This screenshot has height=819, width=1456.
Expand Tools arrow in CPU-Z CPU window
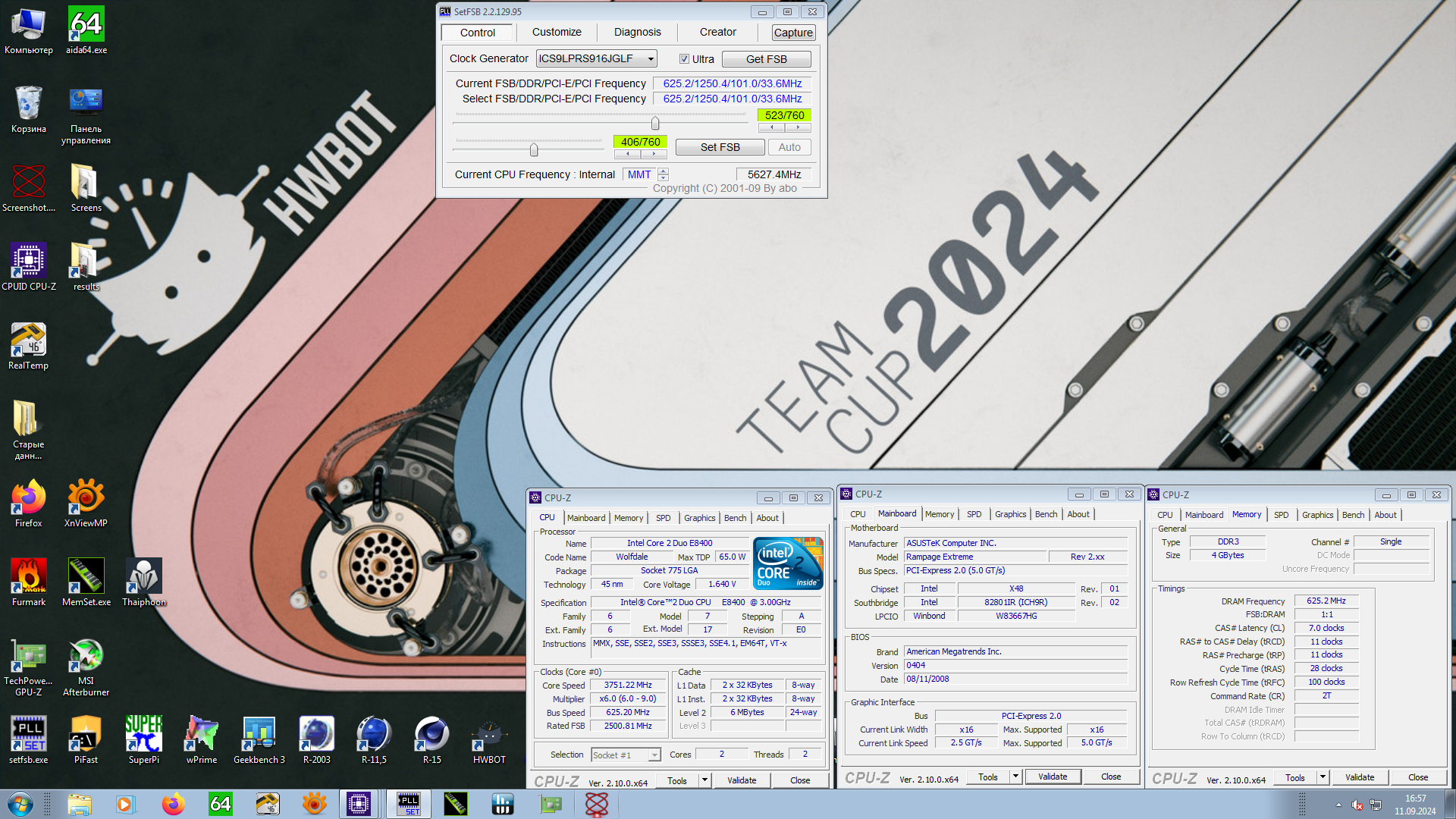coord(704,780)
